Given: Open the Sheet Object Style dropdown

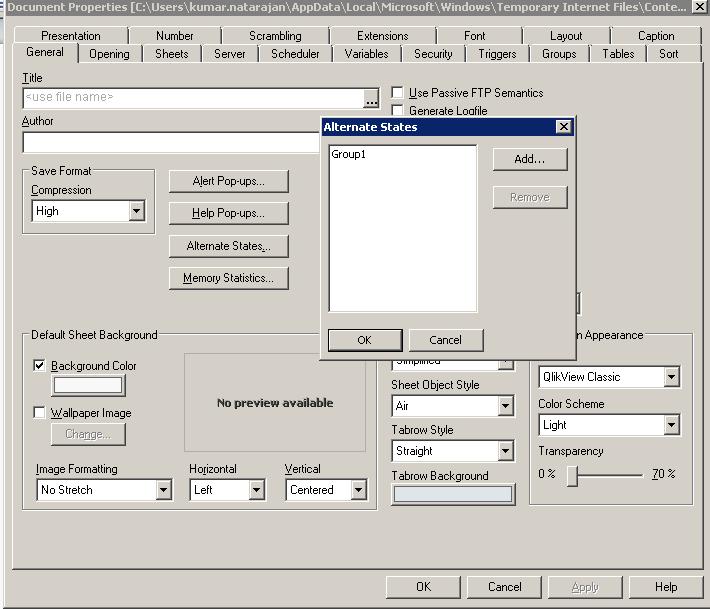Looking at the screenshot, I should 505,406.
